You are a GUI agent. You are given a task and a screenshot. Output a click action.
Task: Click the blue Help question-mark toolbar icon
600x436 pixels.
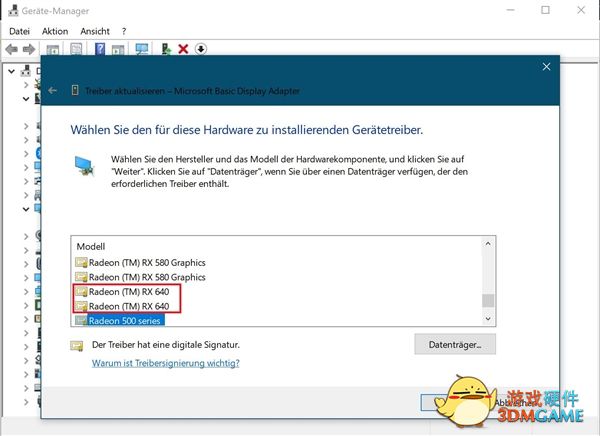point(100,49)
